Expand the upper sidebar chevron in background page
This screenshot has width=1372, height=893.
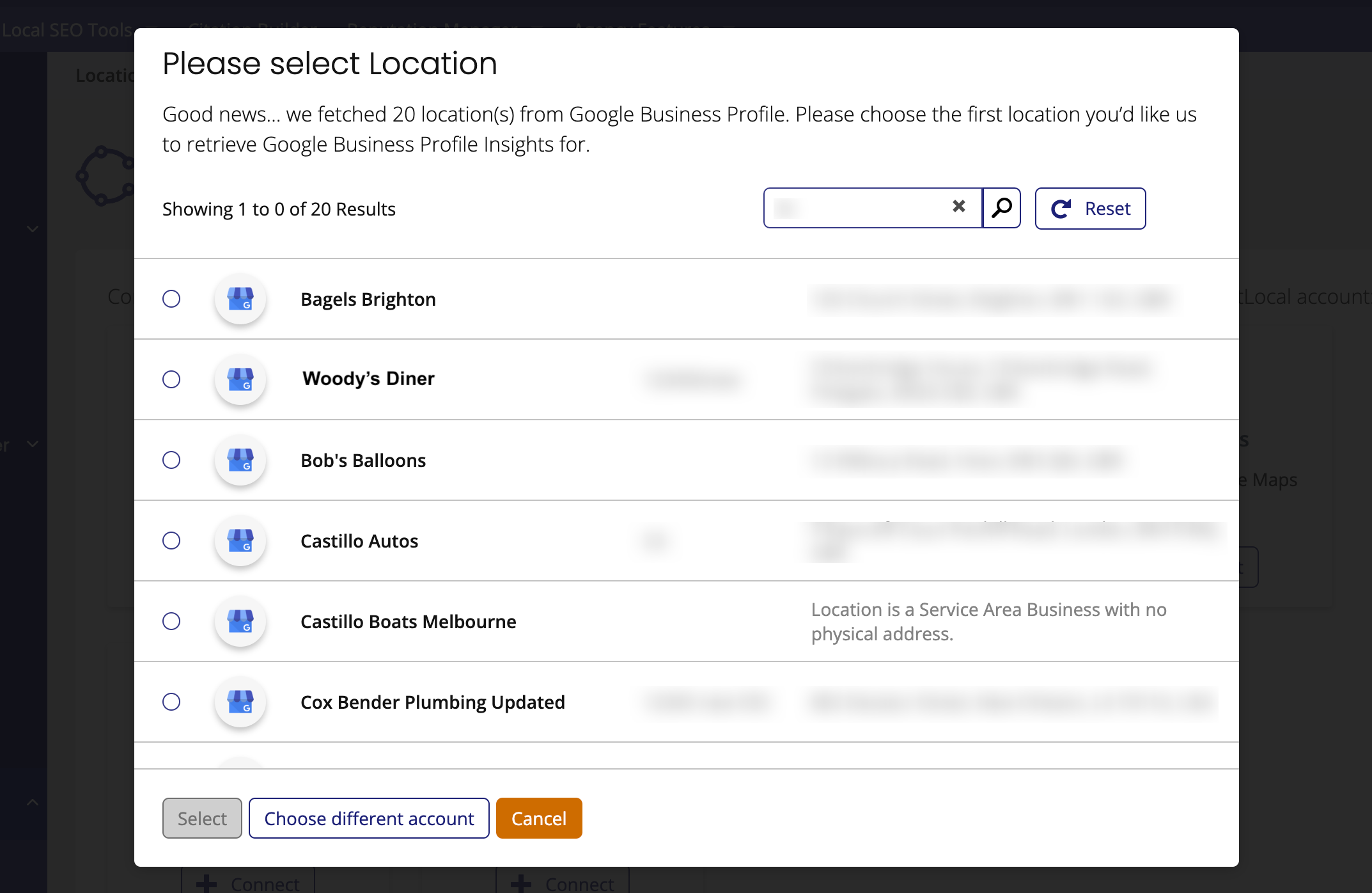[33, 228]
